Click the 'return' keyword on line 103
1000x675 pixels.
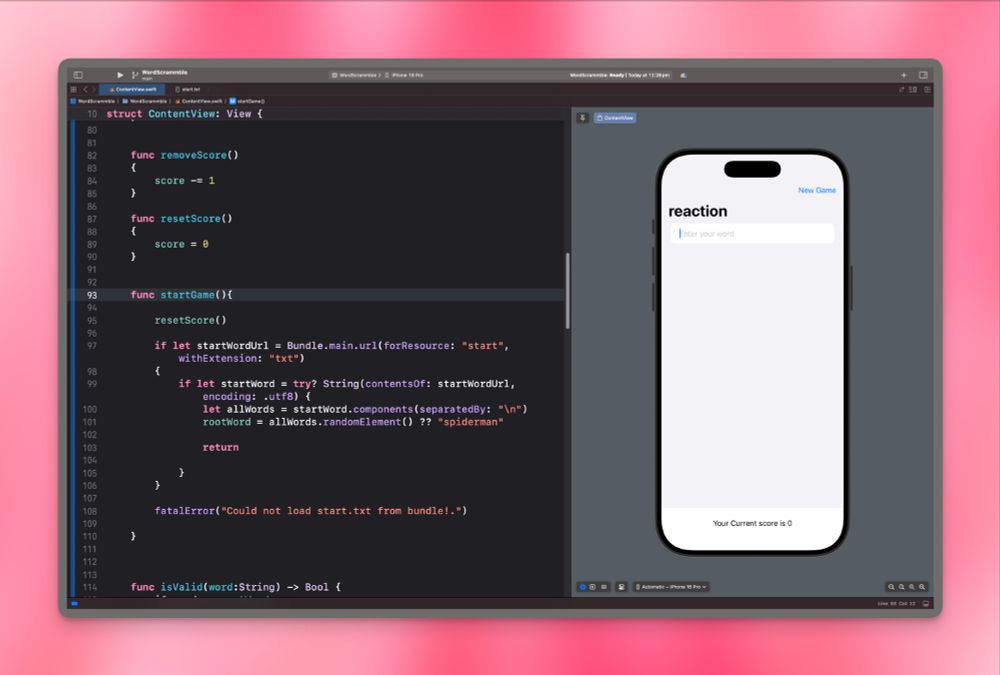pos(221,448)
